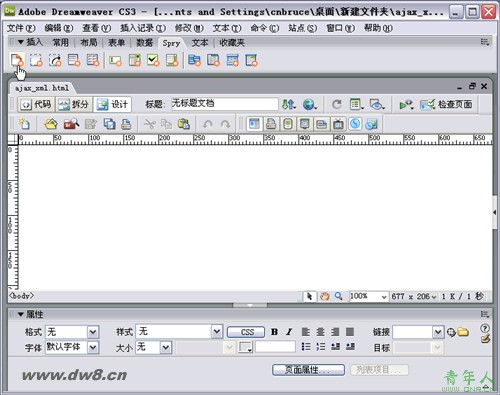Click the Zoom magnifier tool
The width and height of the screenshot is (500, 395).
(338, 296)
